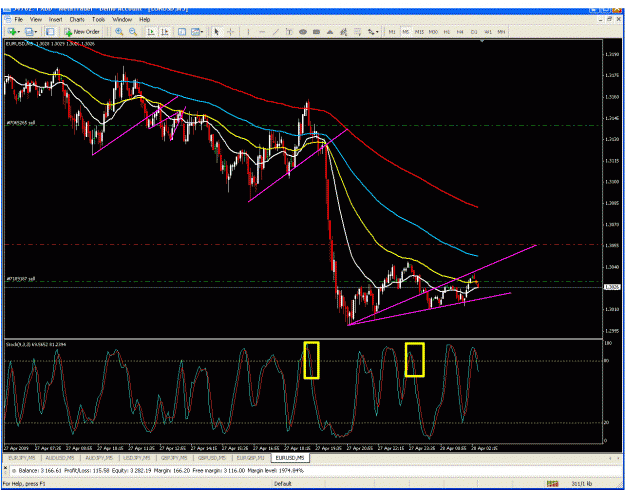The image size is (625, 490).
Task: Toggle chart shift icon
Action: (165, 32)
